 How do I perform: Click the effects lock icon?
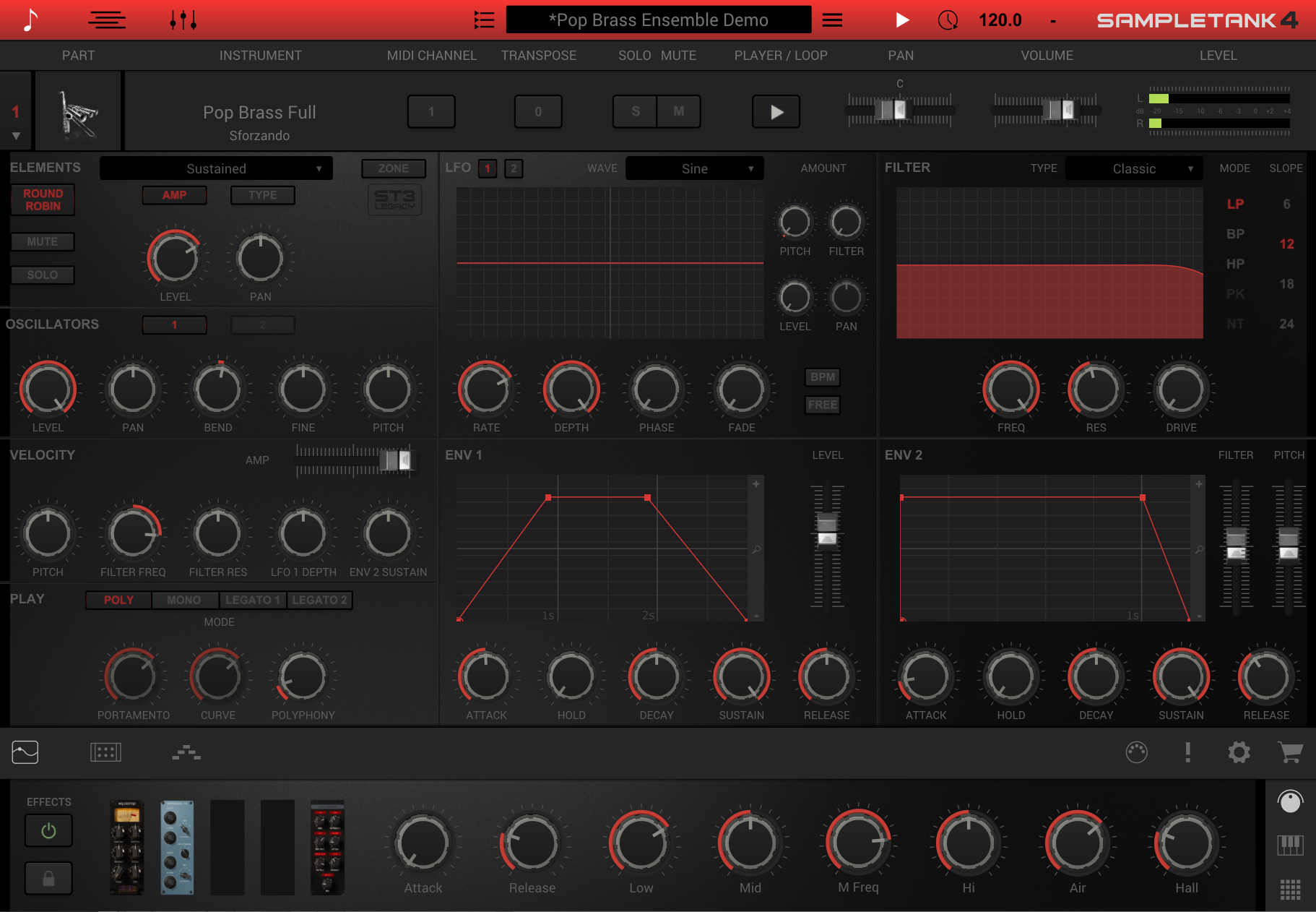coord(48,878)
